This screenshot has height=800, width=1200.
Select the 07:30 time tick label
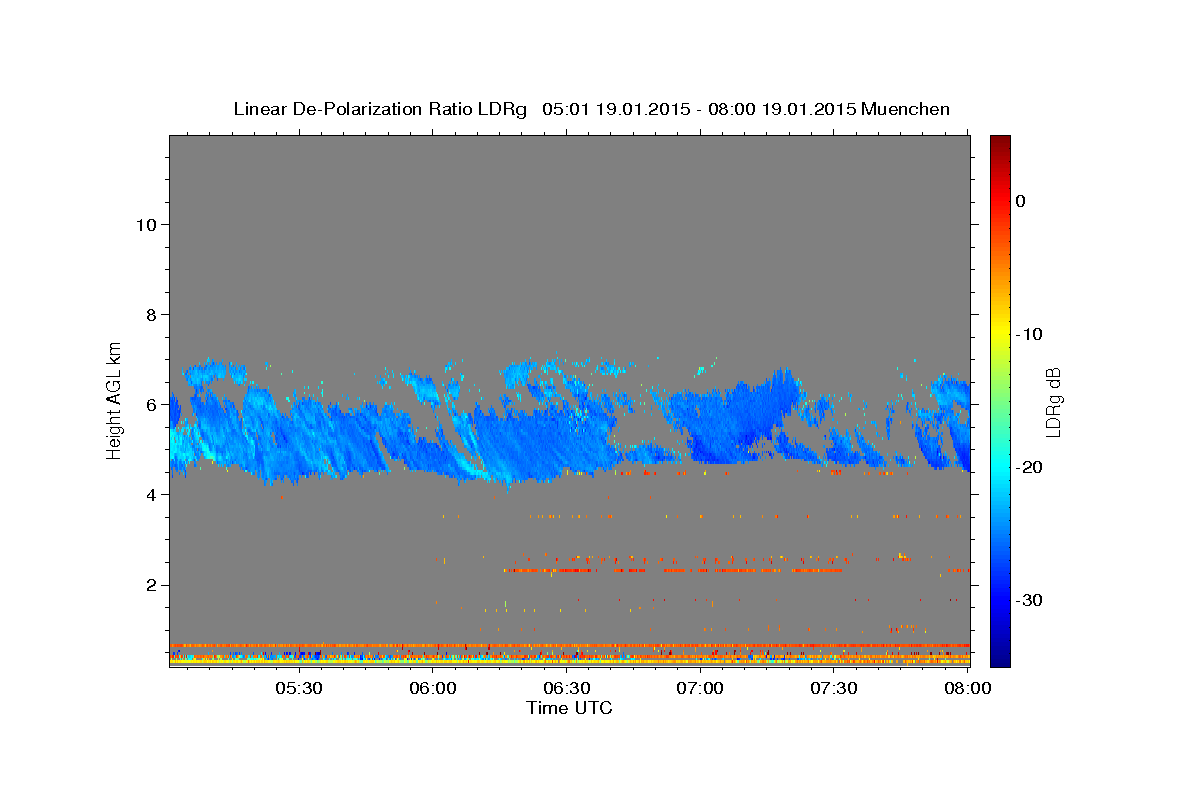click(x=834, y=688)
